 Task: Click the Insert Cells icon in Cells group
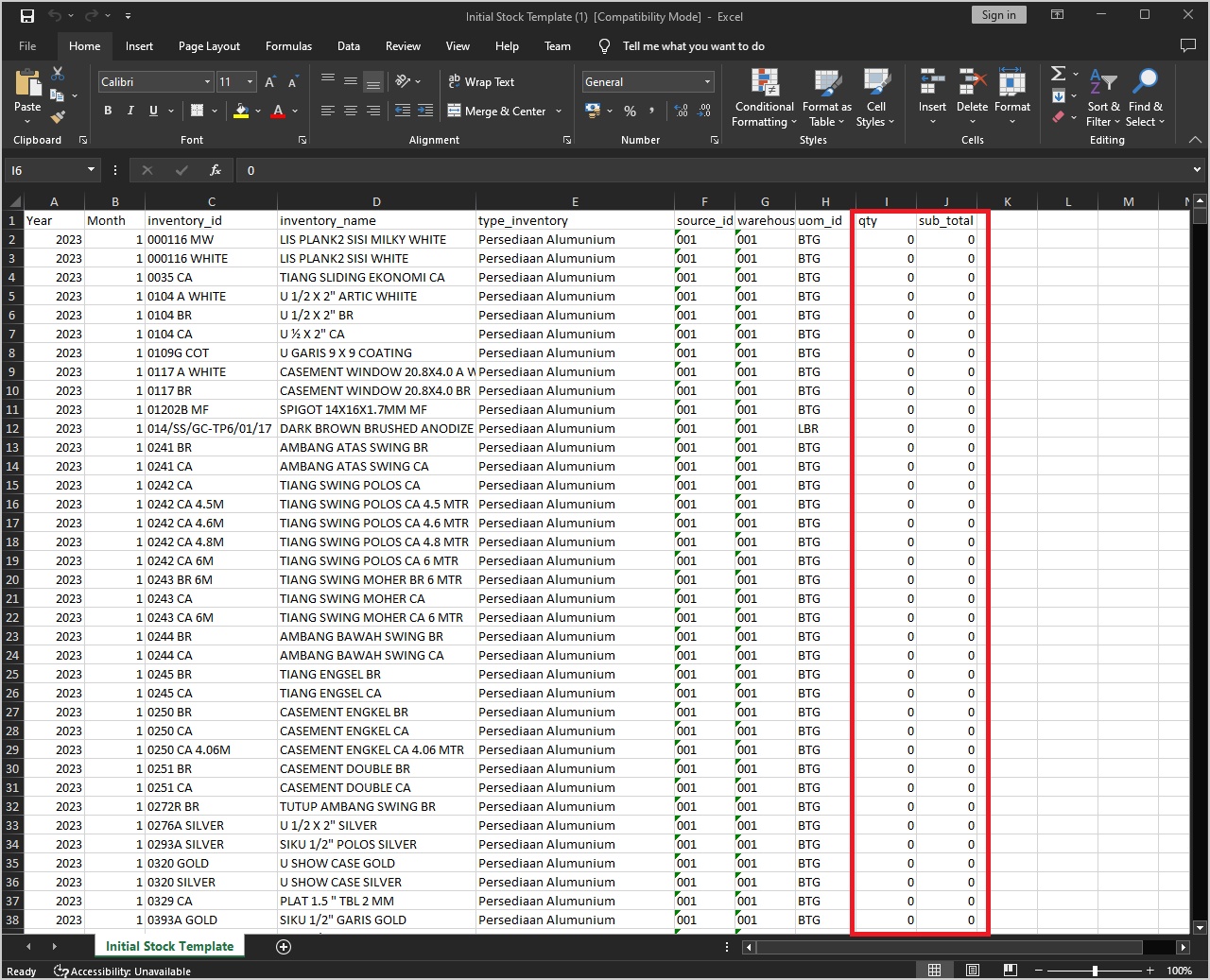coord(932,90)
